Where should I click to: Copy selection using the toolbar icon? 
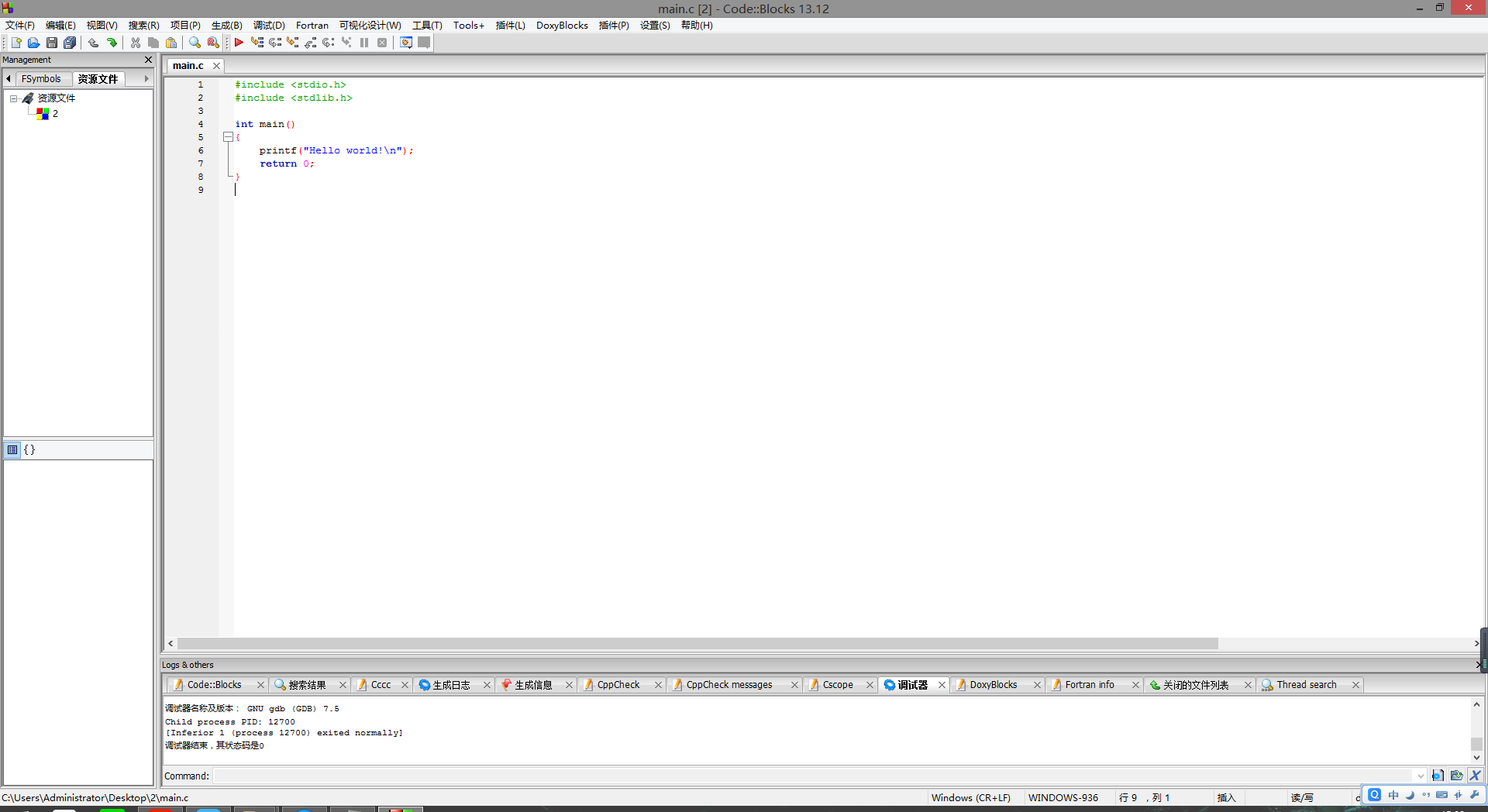153,43
